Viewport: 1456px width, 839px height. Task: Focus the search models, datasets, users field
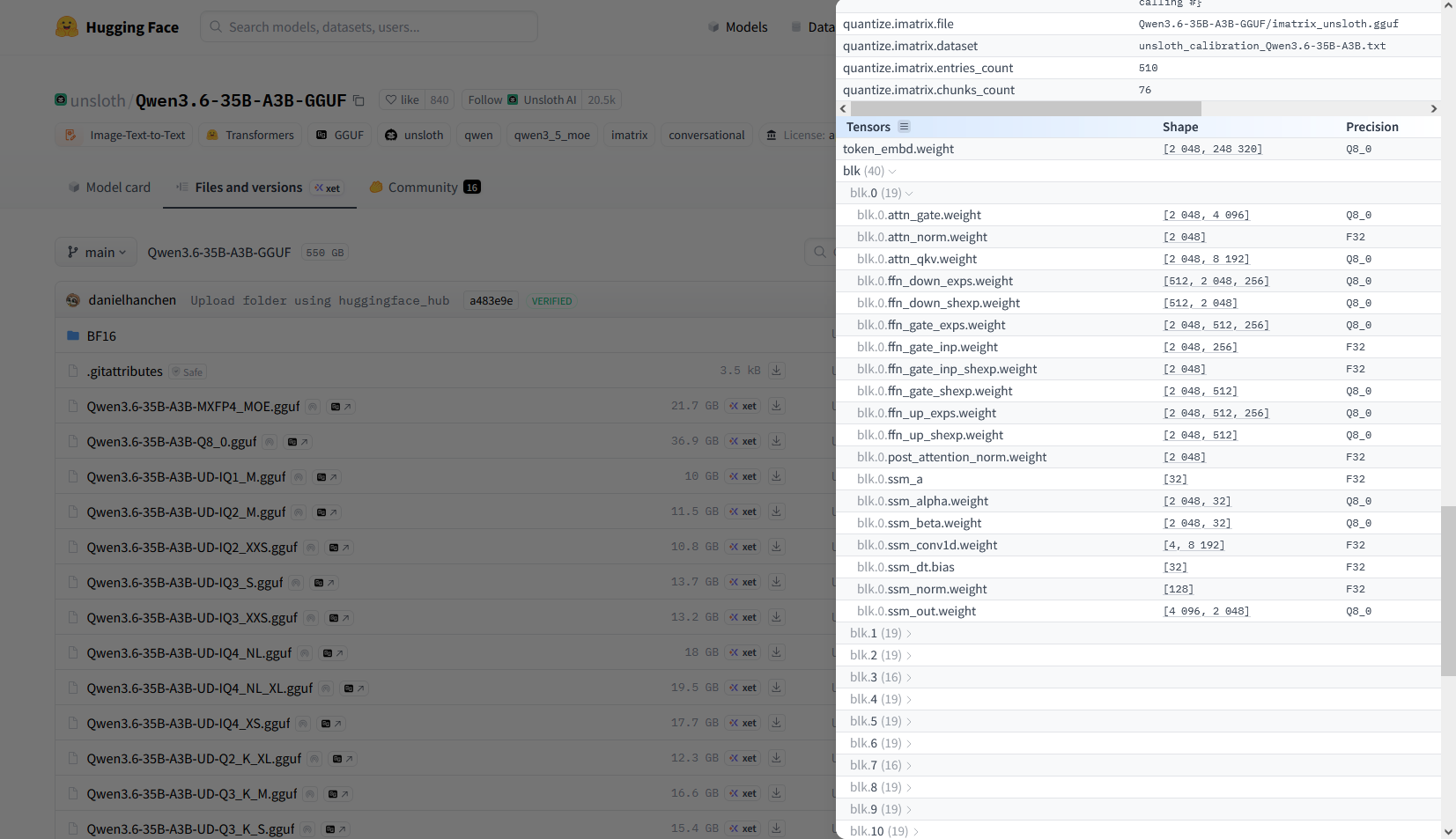369,27
